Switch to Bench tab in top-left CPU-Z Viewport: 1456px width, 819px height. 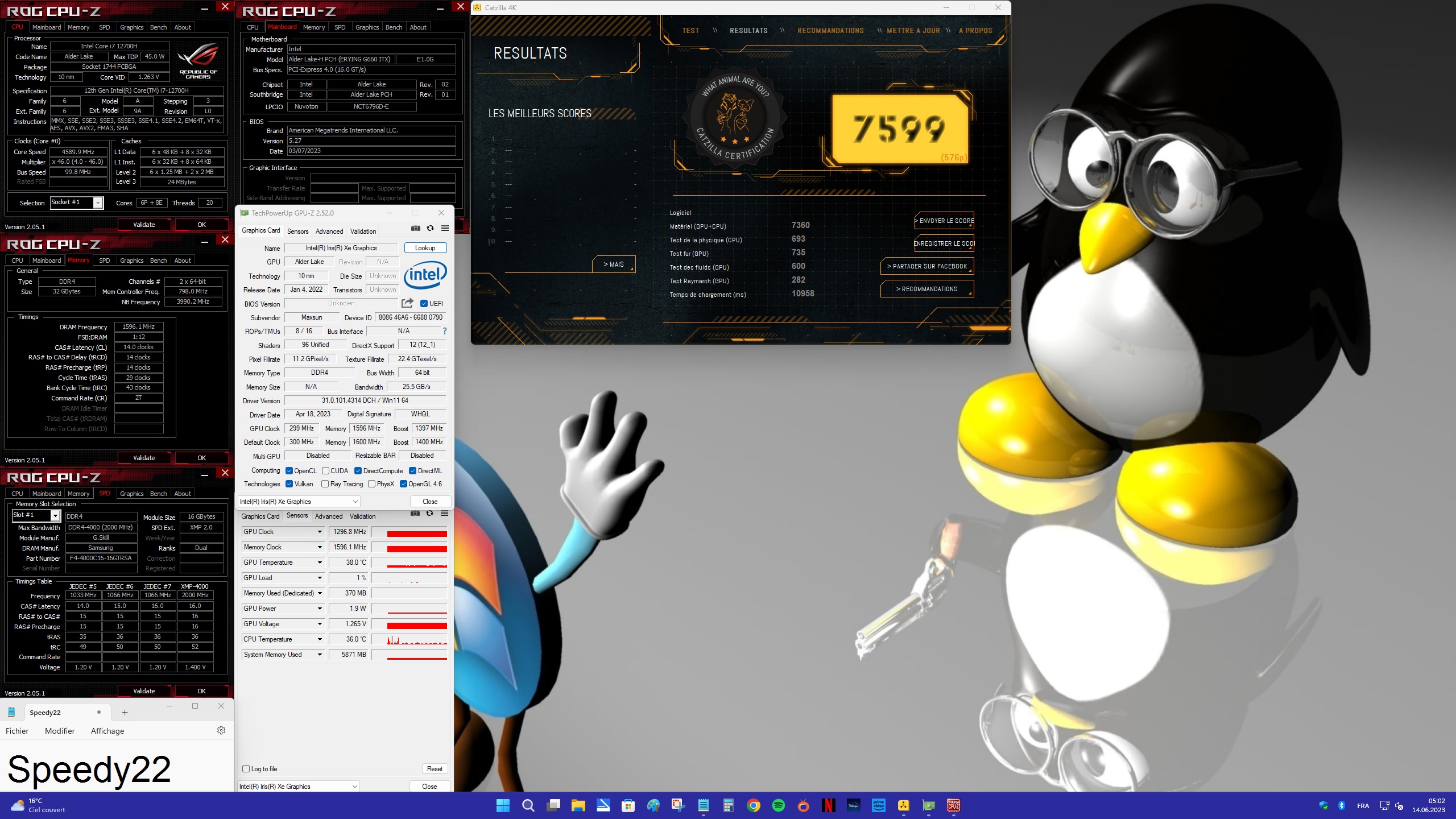pyautogui.click(x=158, y=27)
